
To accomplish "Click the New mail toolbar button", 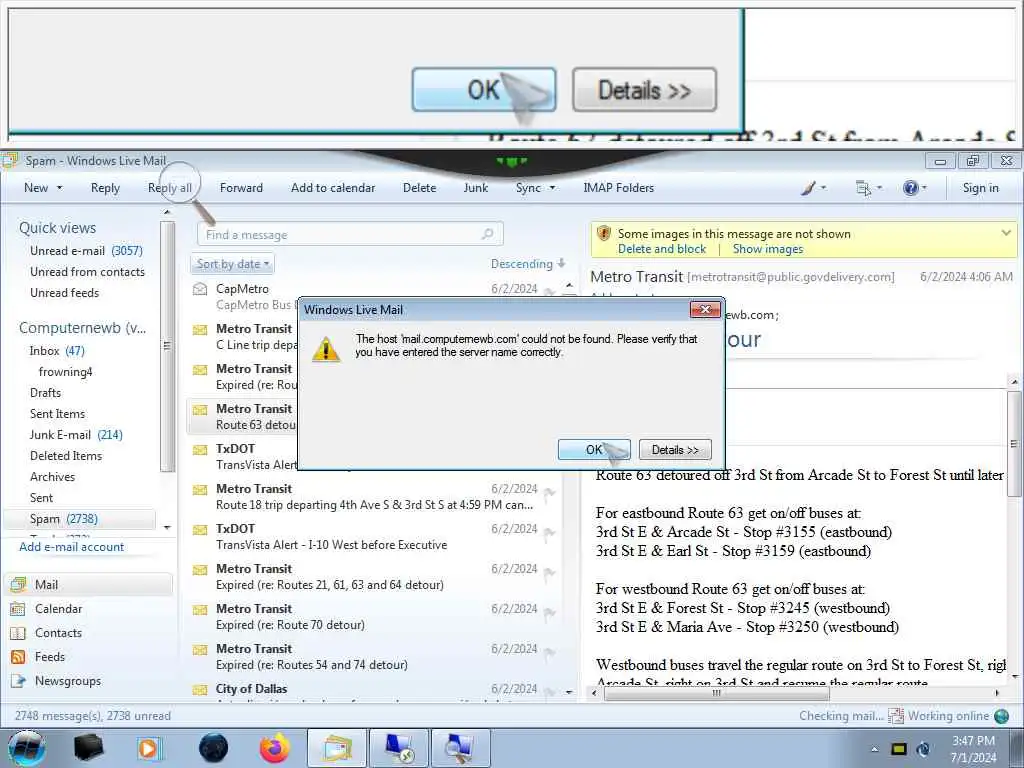I will point(36,188).
